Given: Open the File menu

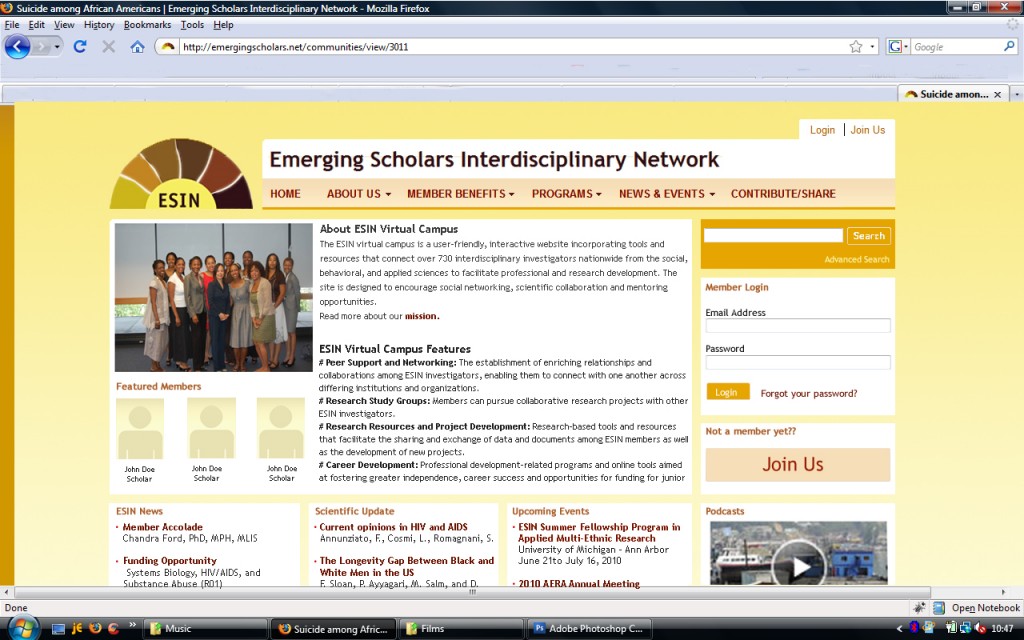Looking at the screenshot, I should click(x=12, y=25).
